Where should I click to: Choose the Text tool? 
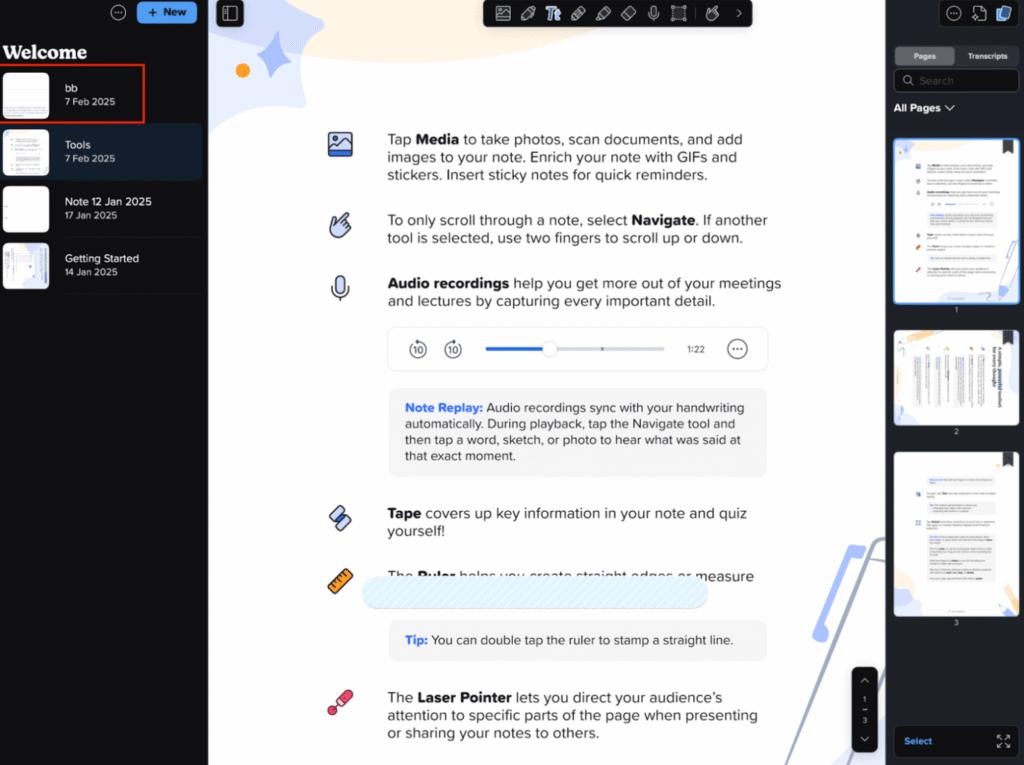[553, 14]
